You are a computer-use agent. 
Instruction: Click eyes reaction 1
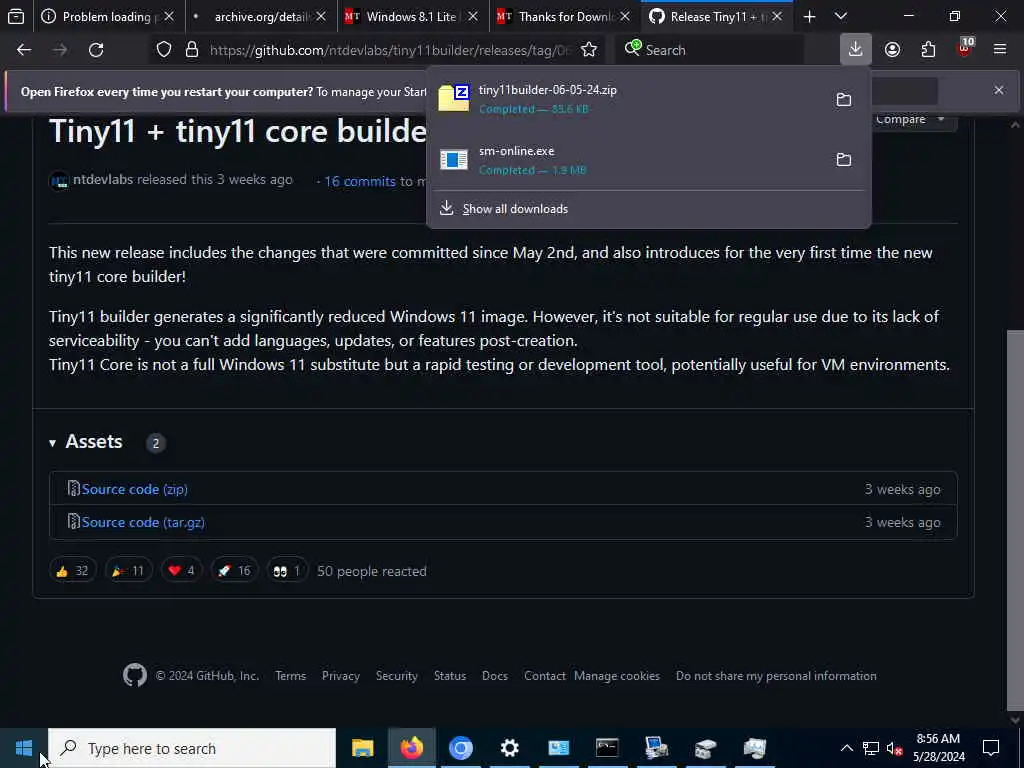[x=287, y=571]
